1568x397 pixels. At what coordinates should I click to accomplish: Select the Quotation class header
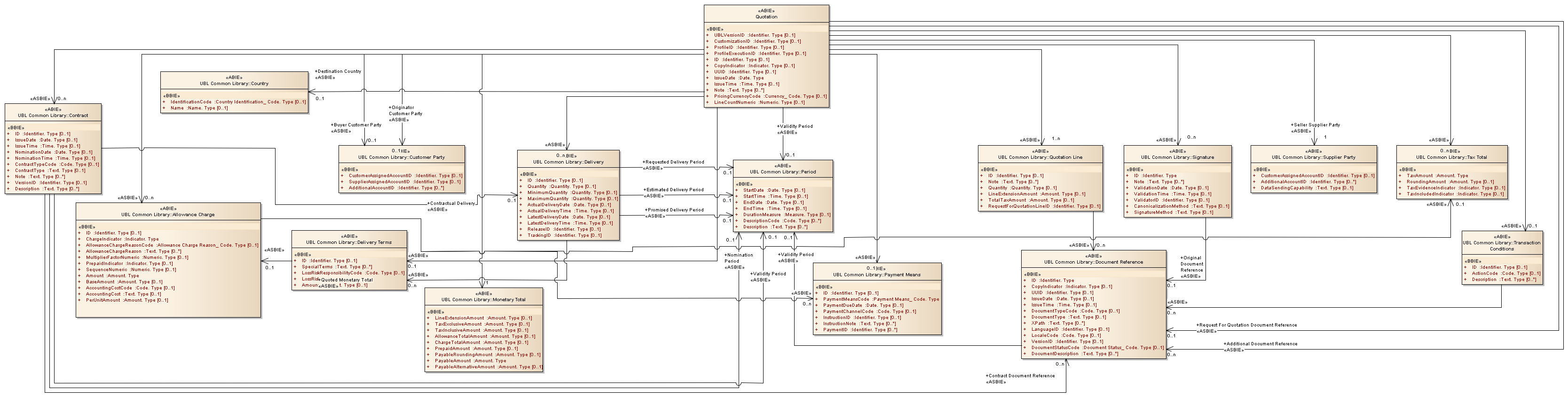click(x=766, y=16)
